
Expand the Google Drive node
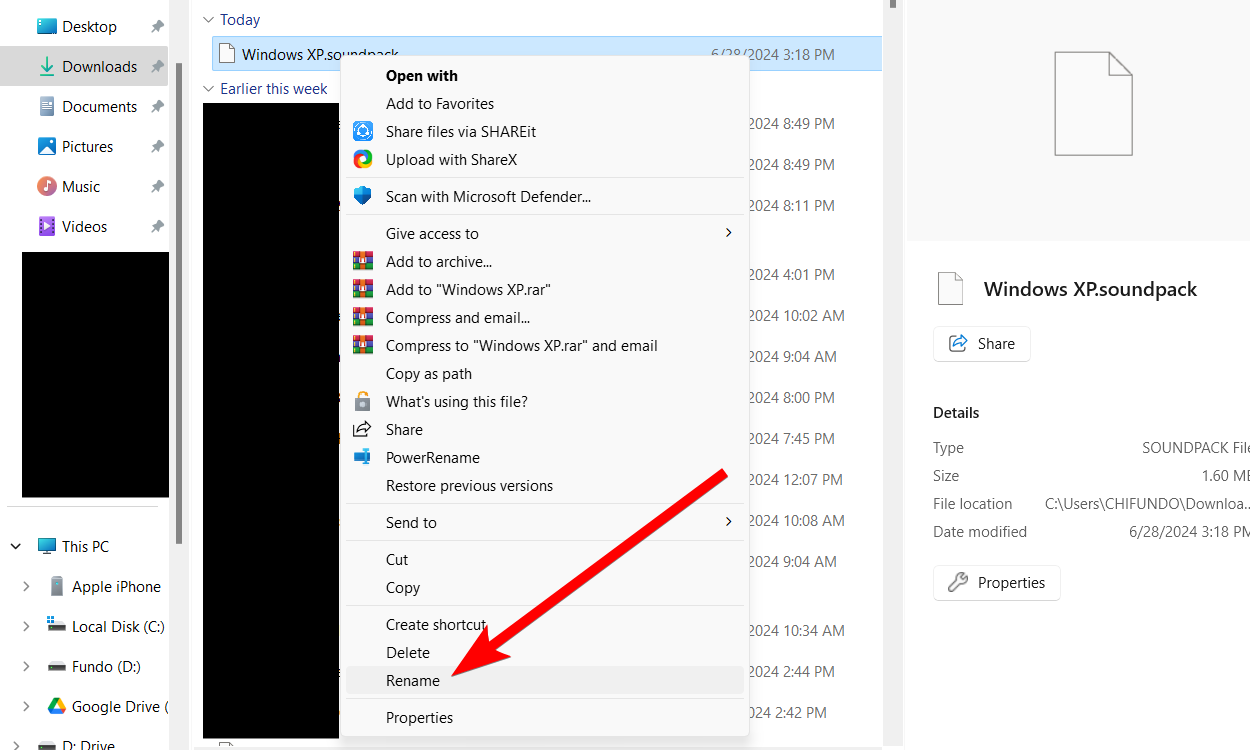coord(26,706)
